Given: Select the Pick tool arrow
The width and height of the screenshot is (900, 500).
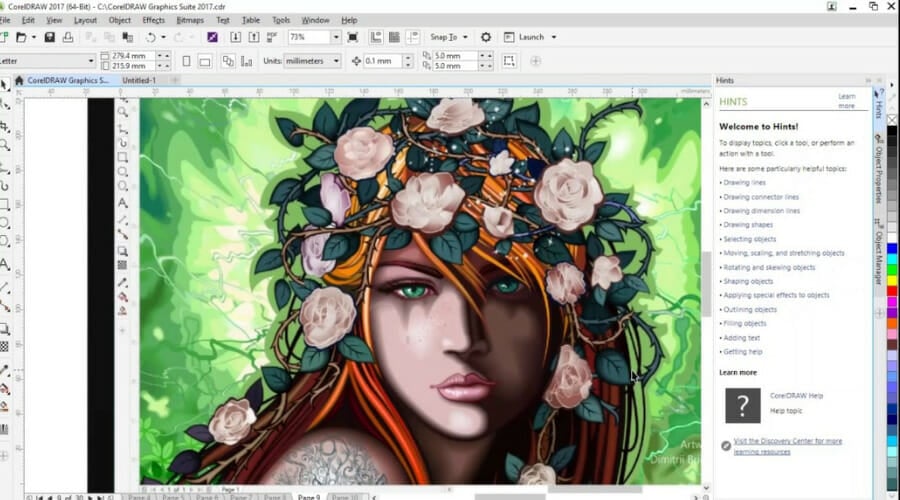Looking at the screenshot, I should pyautogui.click(x=5, y=85).
